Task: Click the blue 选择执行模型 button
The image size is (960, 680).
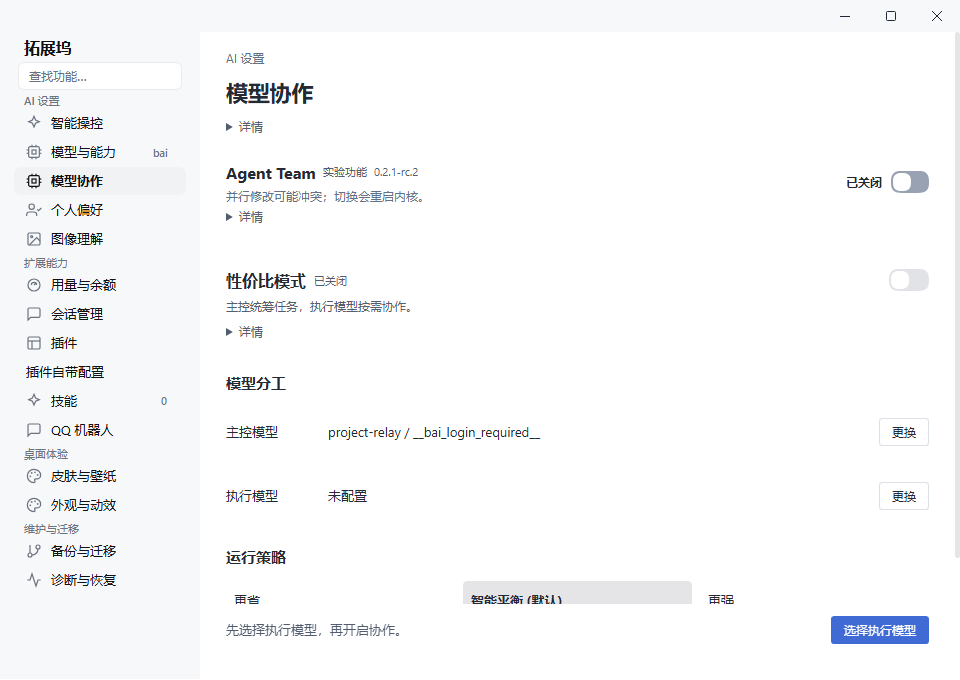Action: pyautogui.click(x=879, y=630)
